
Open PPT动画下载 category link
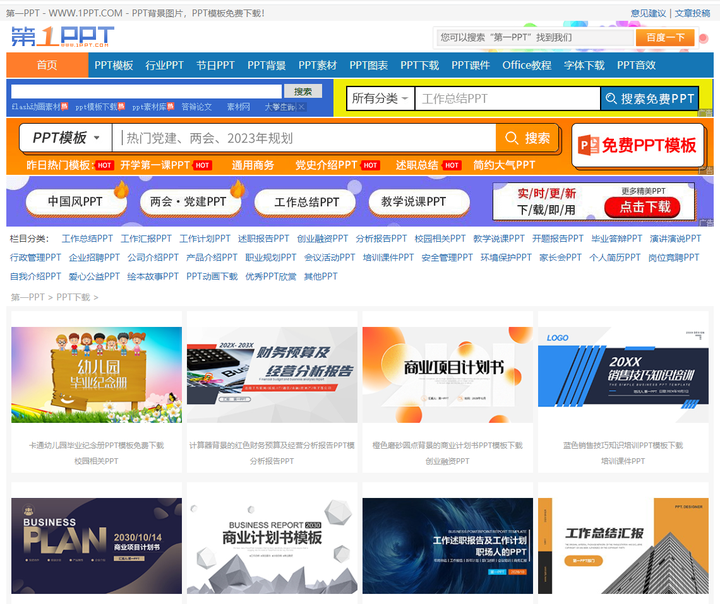pyautogui.click(x=212, y=276)
